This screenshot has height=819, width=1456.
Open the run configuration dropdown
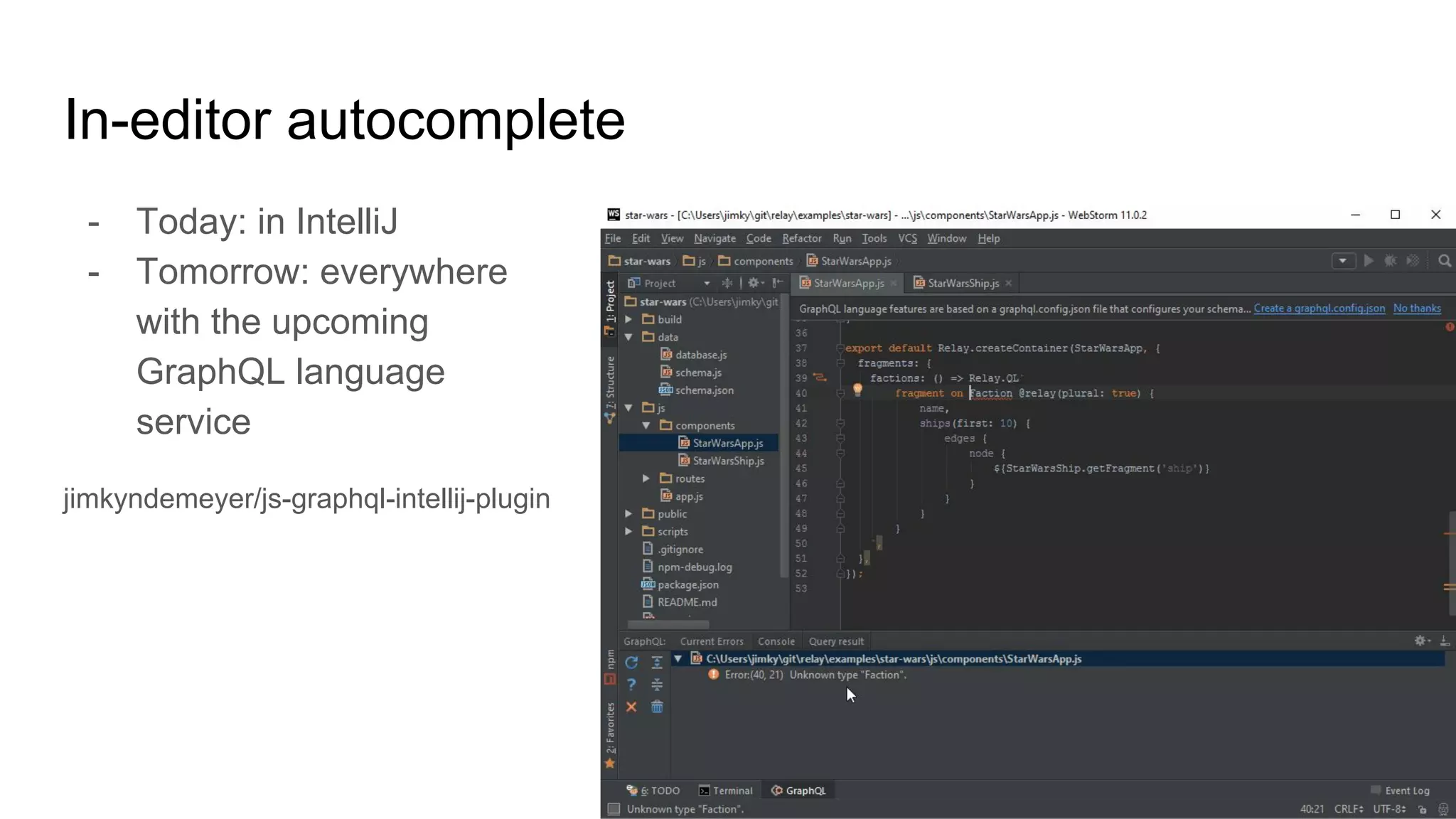tap(1342, 261)
